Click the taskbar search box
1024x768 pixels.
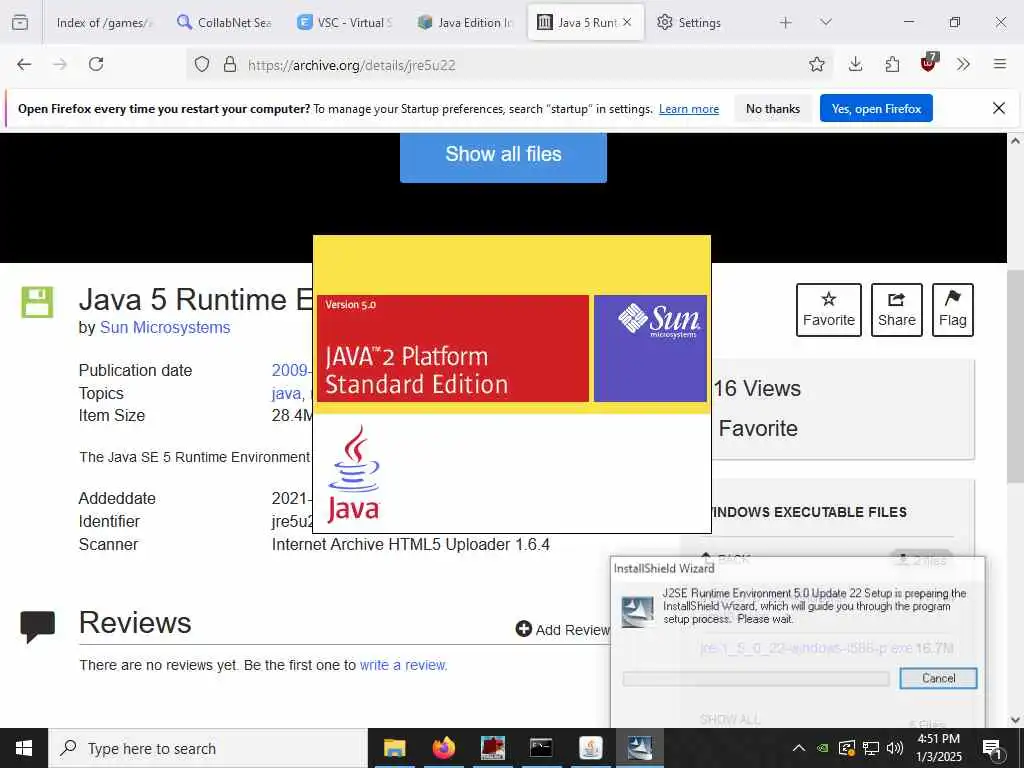[208, 748]
